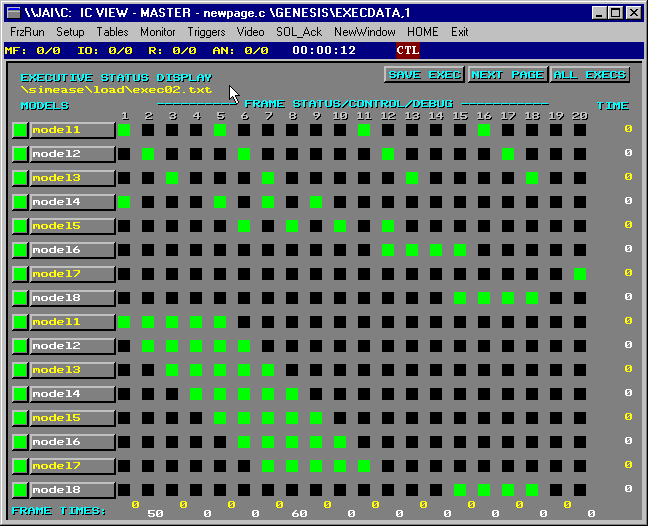Image resolution: width=648 pixels, height=526 pixels.
Task: Toggle the green frame 11 cell in model7 row
Action: (364, 466)
